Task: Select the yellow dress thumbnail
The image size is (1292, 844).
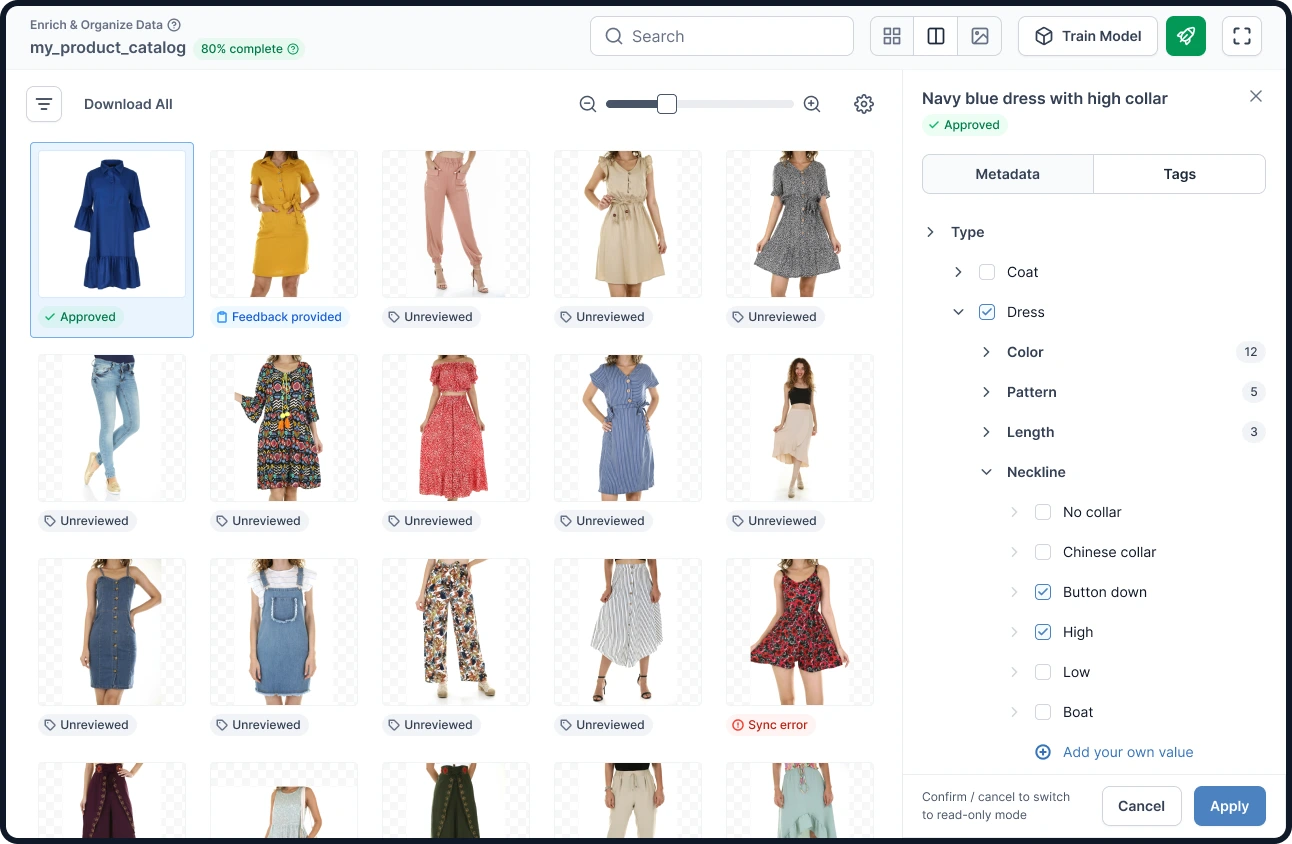Action: pyautogui.click(x=284, y=224)
